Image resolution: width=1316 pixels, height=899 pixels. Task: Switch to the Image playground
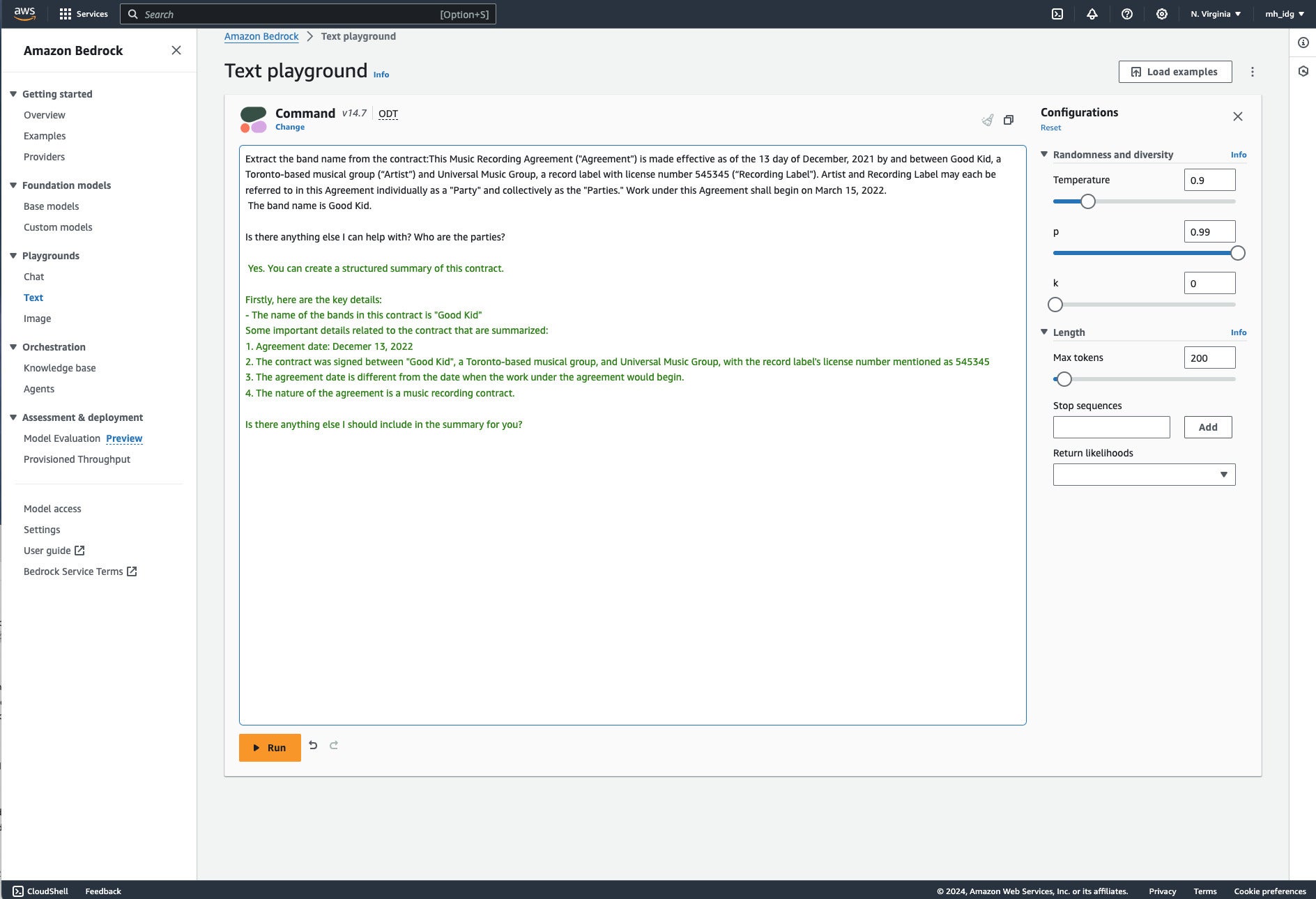[x=37, y=318]
